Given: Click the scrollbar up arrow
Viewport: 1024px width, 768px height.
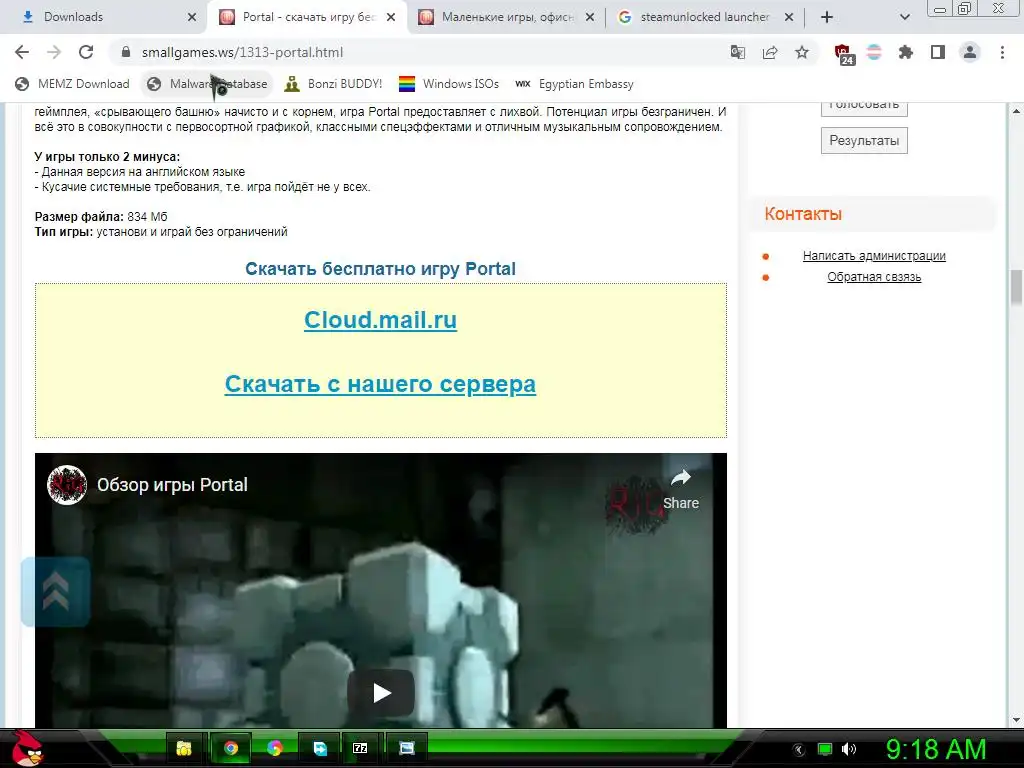Looking at the screenshot, I should pos(1016,111).
